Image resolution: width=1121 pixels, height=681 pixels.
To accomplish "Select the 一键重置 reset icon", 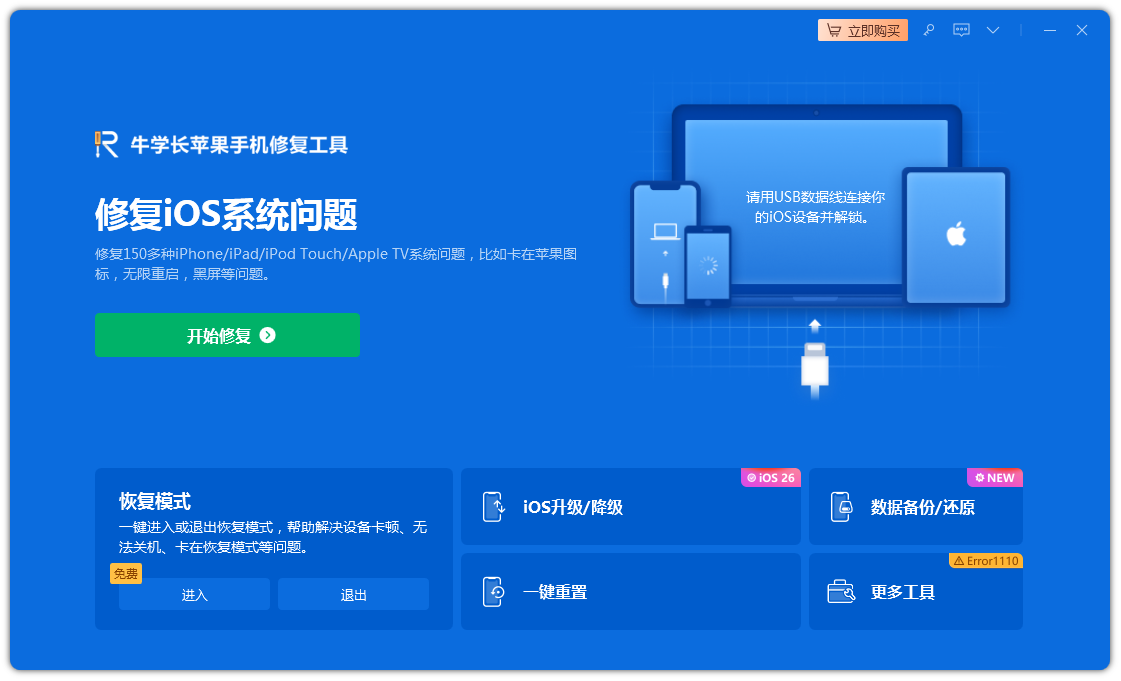I will (x=493, y=592).
